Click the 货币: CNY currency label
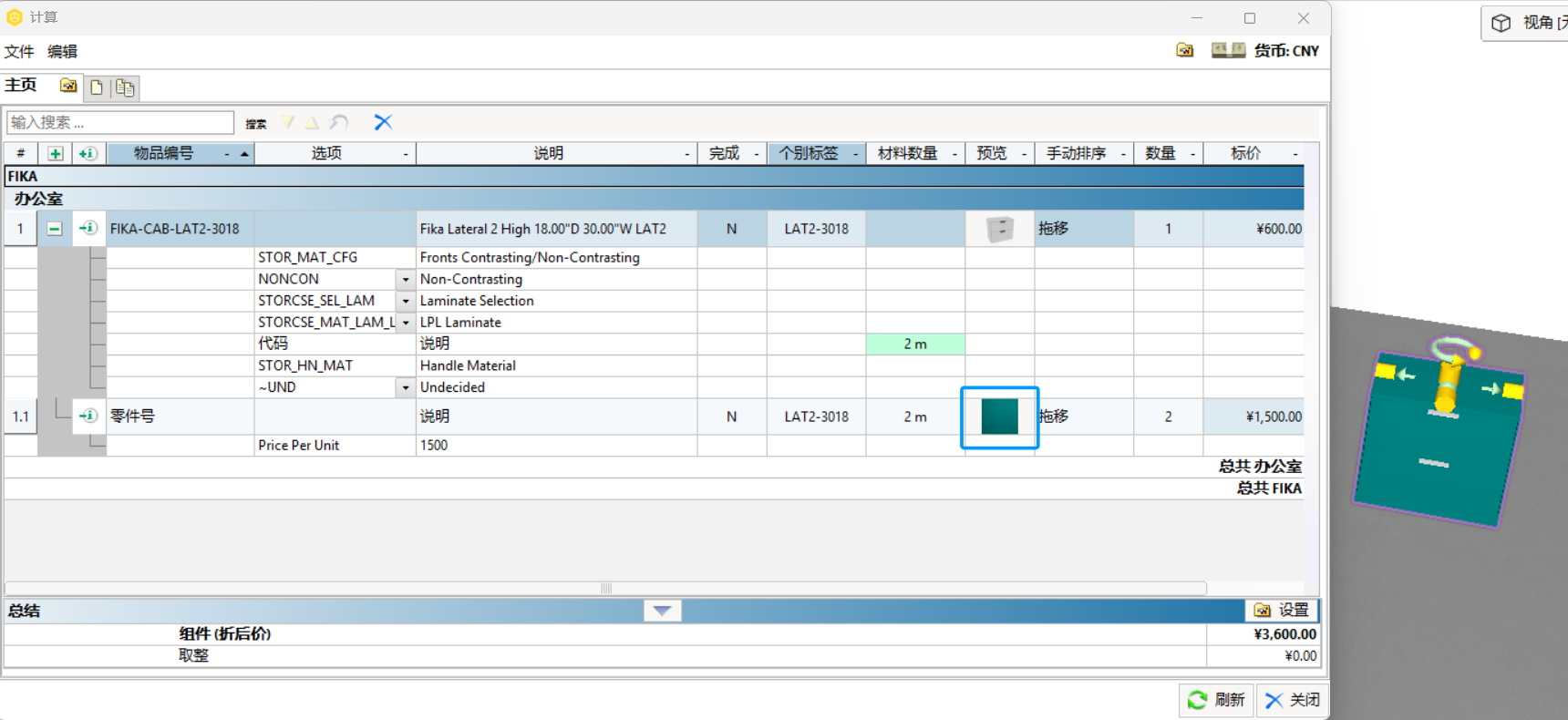The width and height of the screenshot is (1568, 720). [1286, 51]
